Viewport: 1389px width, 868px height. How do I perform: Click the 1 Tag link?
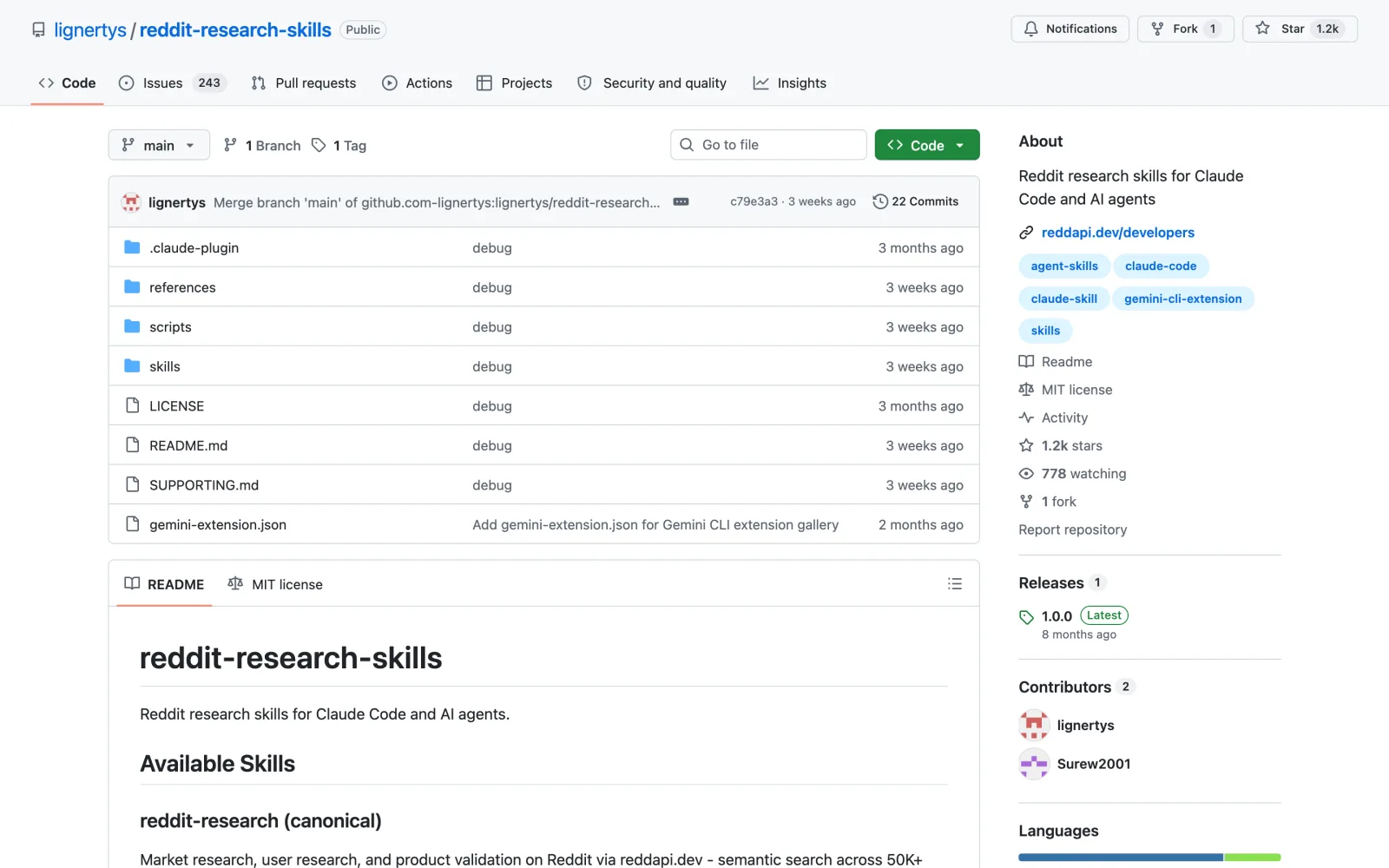339,145
